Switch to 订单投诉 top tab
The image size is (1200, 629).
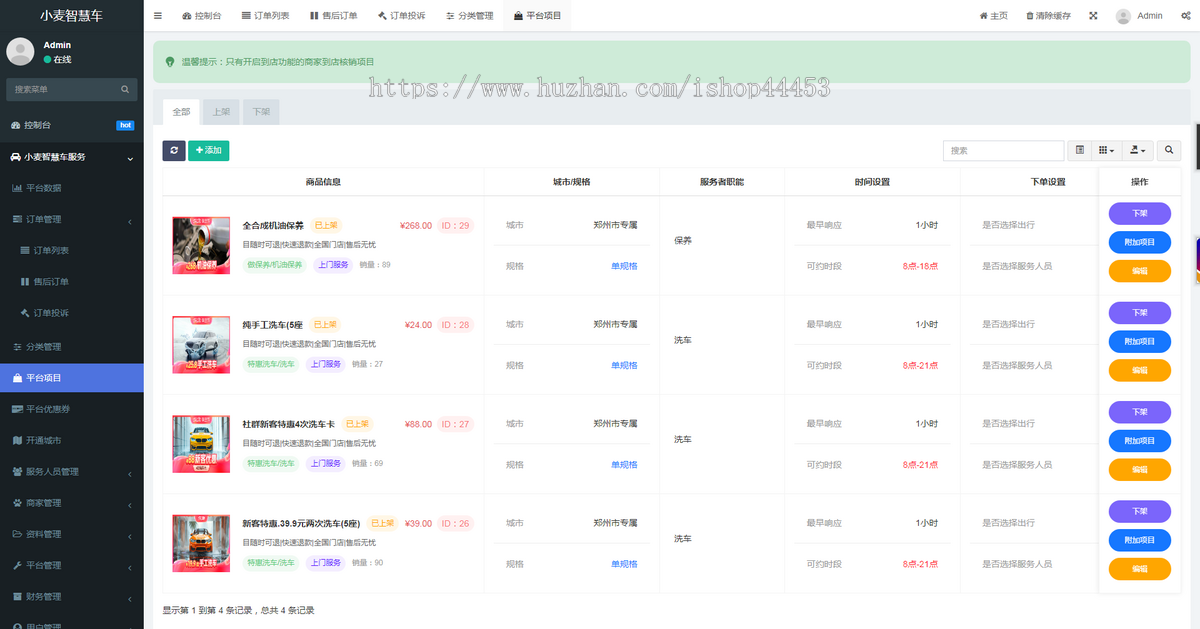point(401,16)
